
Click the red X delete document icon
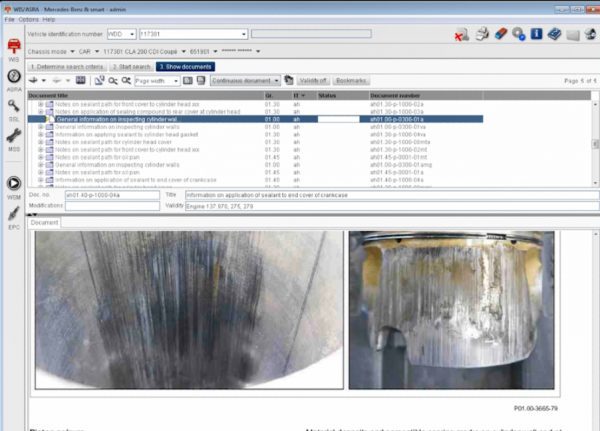click(x=462, y=34)
